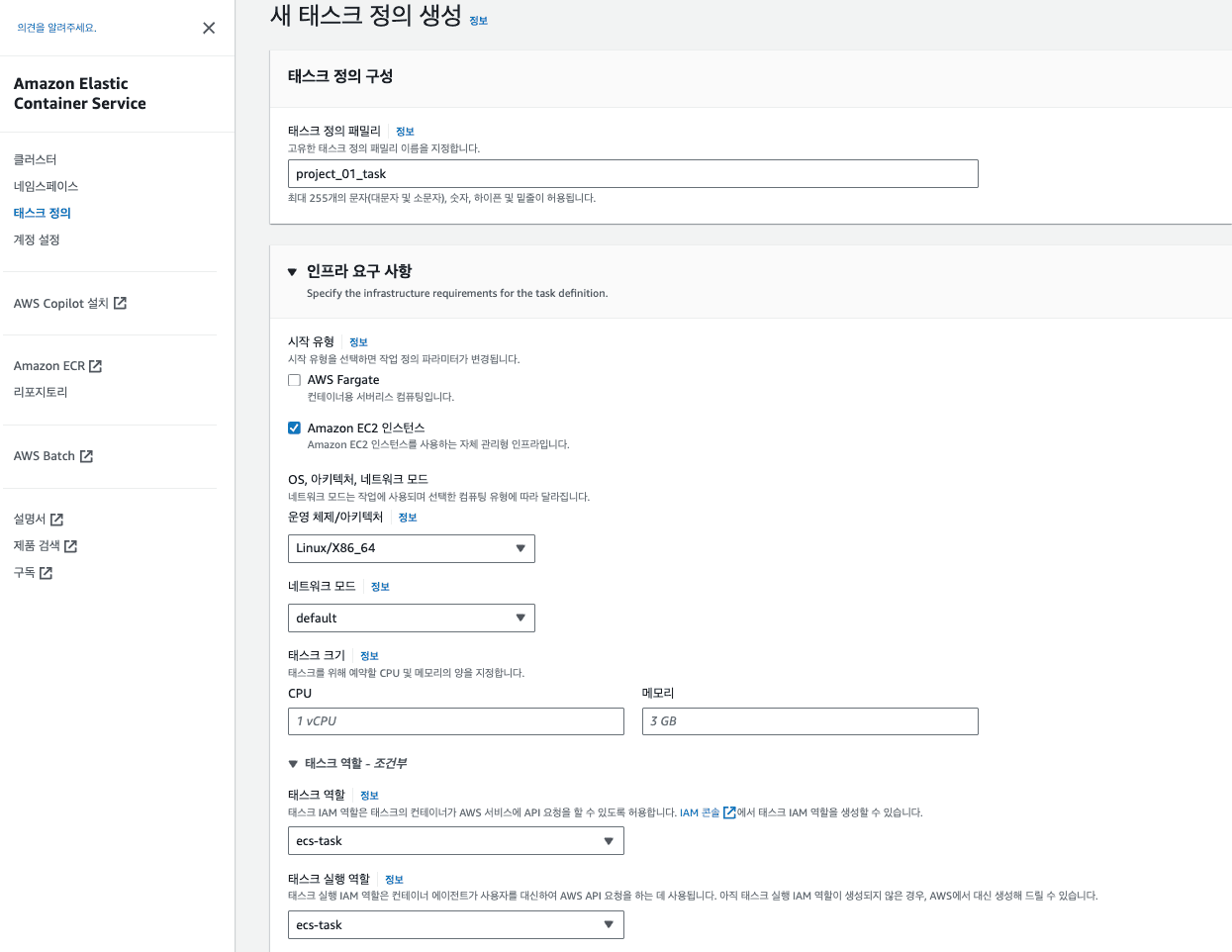The height and width of the screenshot is (952, 1232).
Task: Open the Linux/X86_64 architecture dropdown
Action: click(412, 548)
